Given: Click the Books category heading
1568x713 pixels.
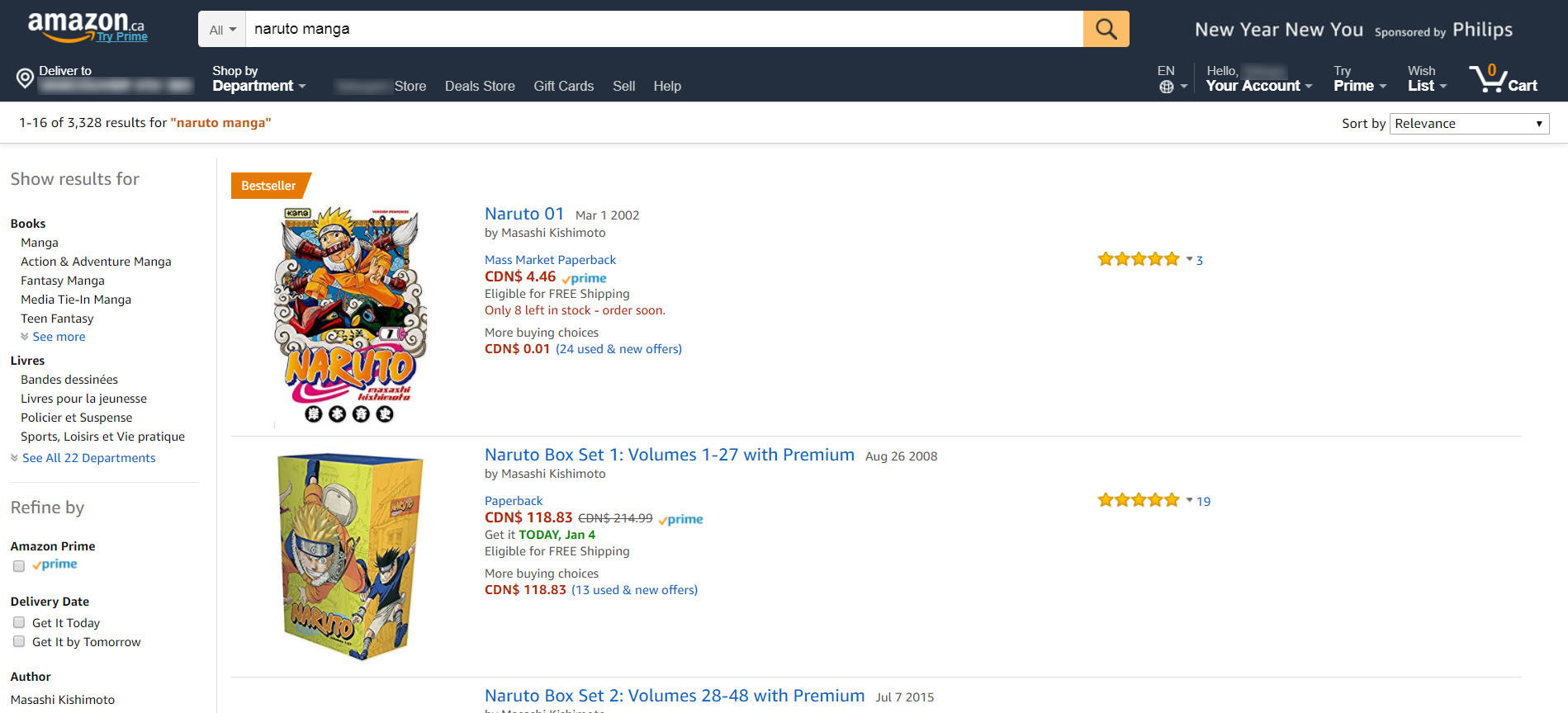Looking at the screenshot, I should pos(28,224).
